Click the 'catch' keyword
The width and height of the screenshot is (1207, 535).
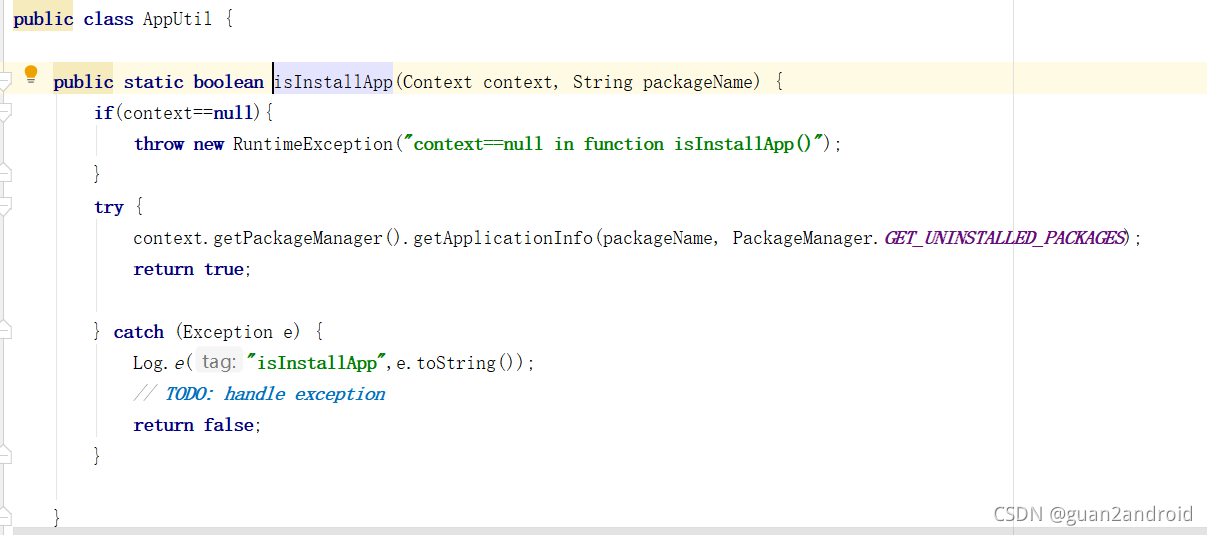pos(139,332)
